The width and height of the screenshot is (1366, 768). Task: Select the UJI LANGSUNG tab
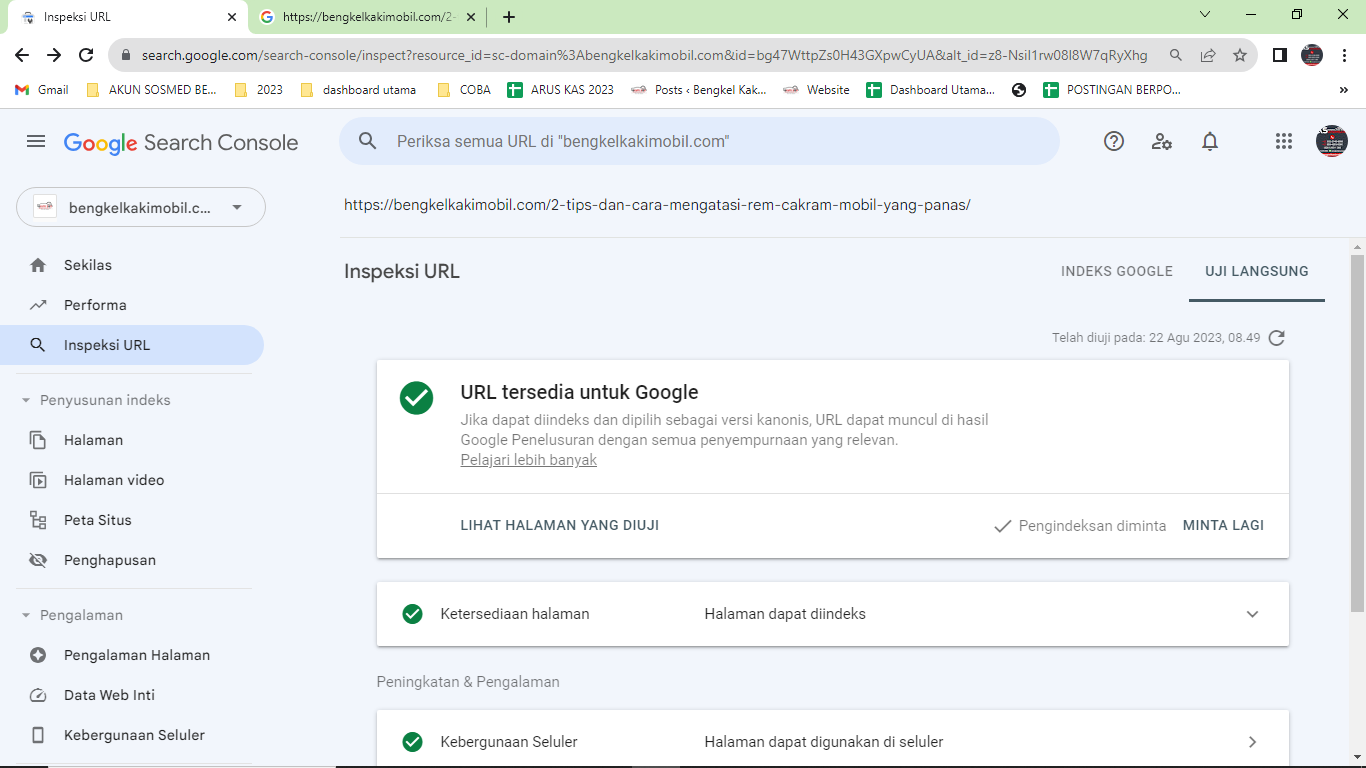(x=1257, y=271)
